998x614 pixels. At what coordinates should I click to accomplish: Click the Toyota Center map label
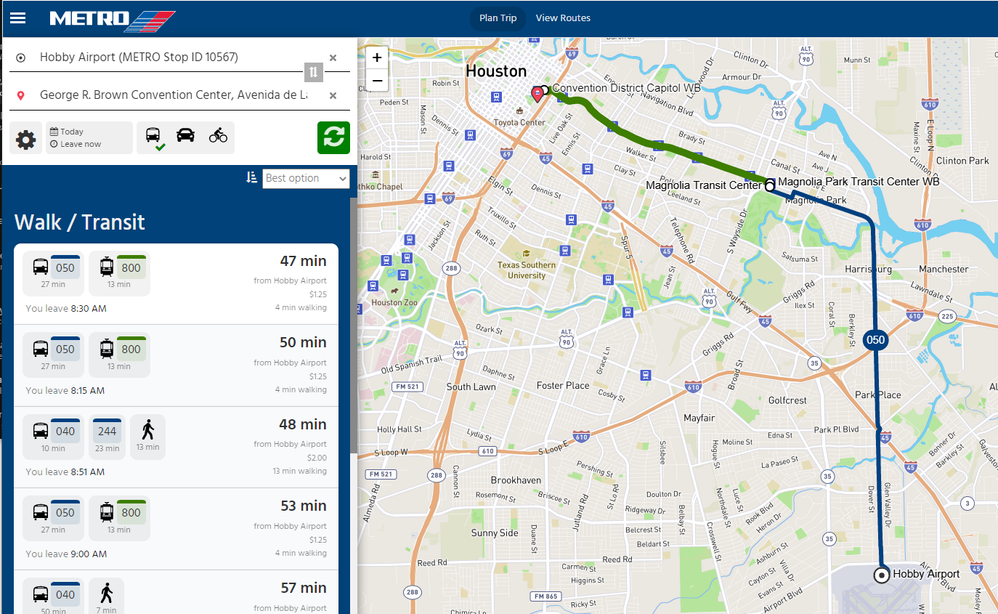pyautogui.click(x=519, y=122)
